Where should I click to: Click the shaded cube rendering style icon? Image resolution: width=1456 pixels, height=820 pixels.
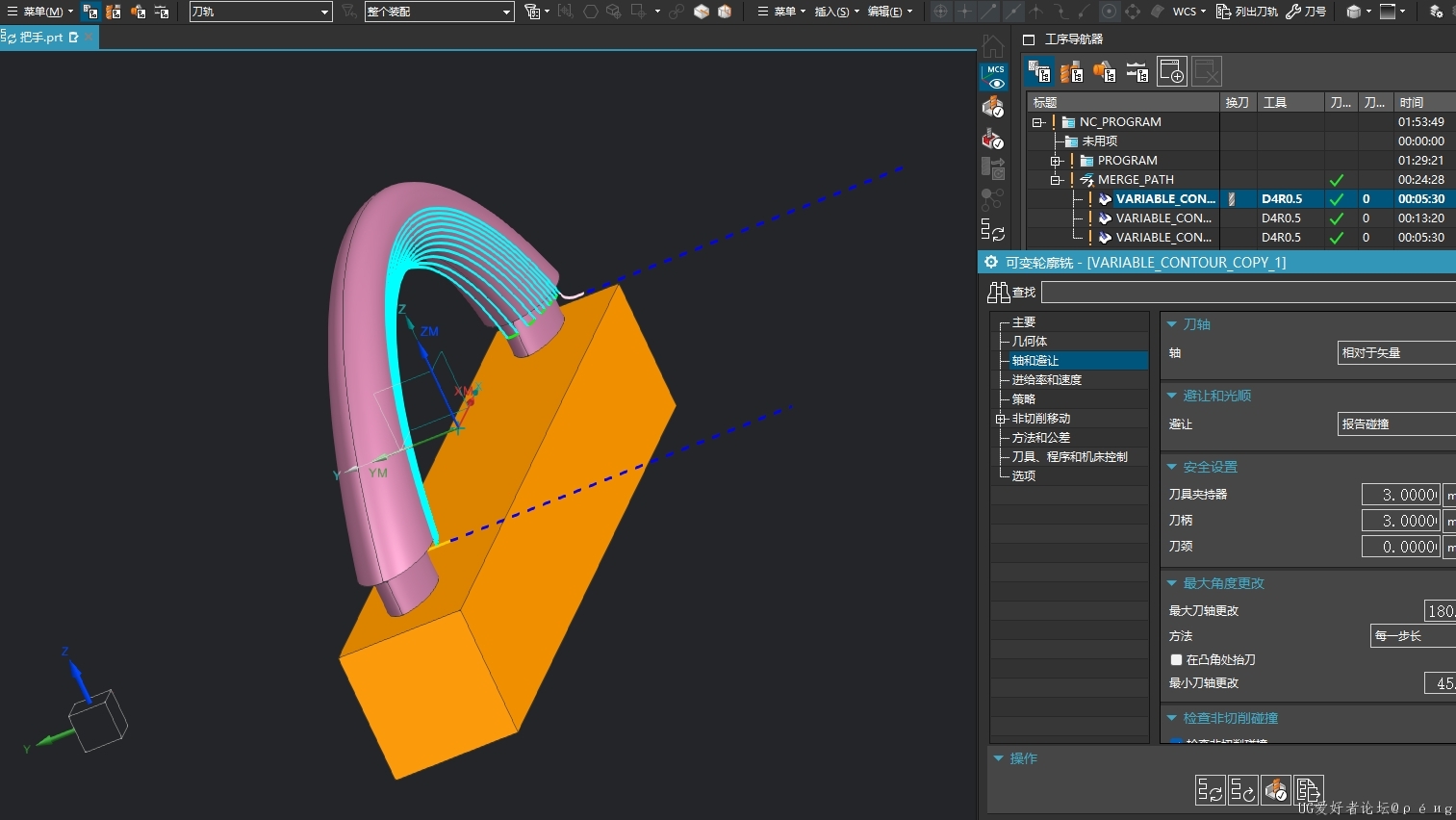pos(1354,12)
